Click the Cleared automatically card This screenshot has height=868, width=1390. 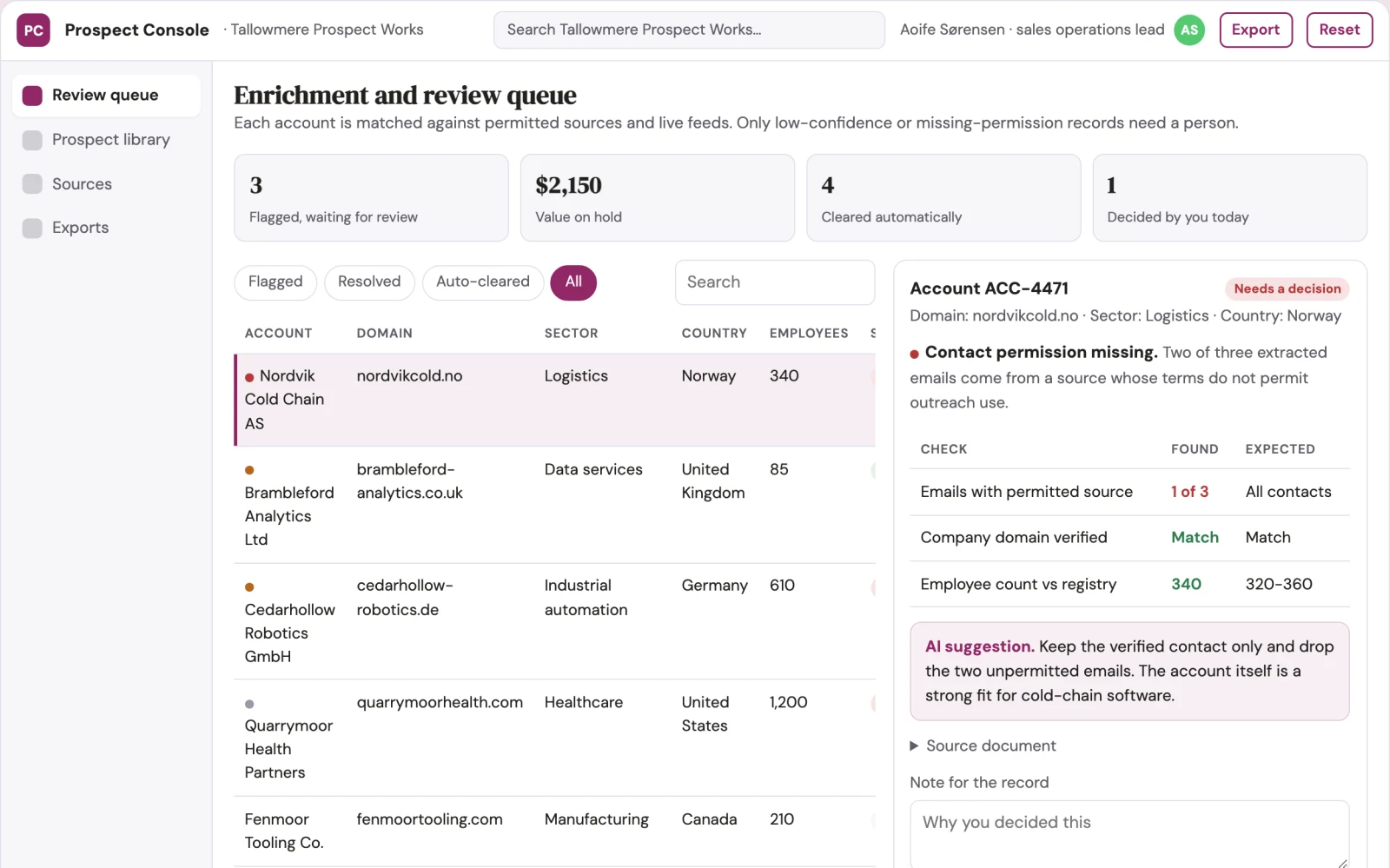click(x=943, y=198)
